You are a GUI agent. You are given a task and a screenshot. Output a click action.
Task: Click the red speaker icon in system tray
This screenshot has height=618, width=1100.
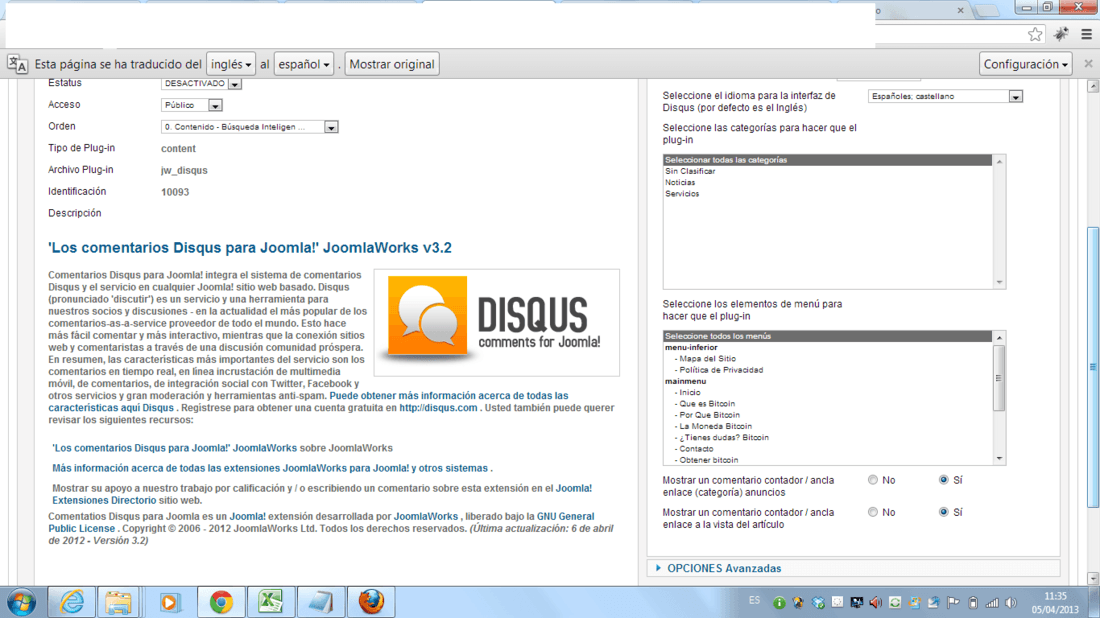876,603
